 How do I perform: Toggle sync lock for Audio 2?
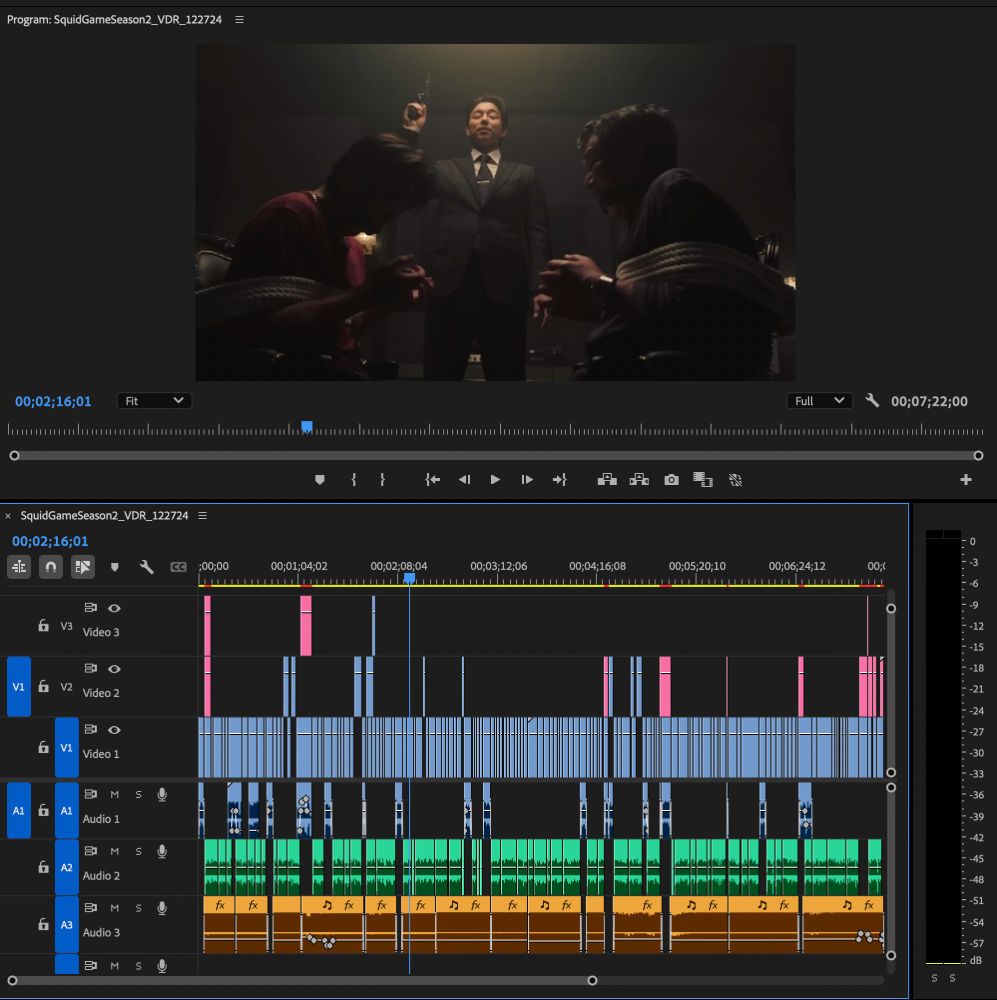(x=91, y=851)
